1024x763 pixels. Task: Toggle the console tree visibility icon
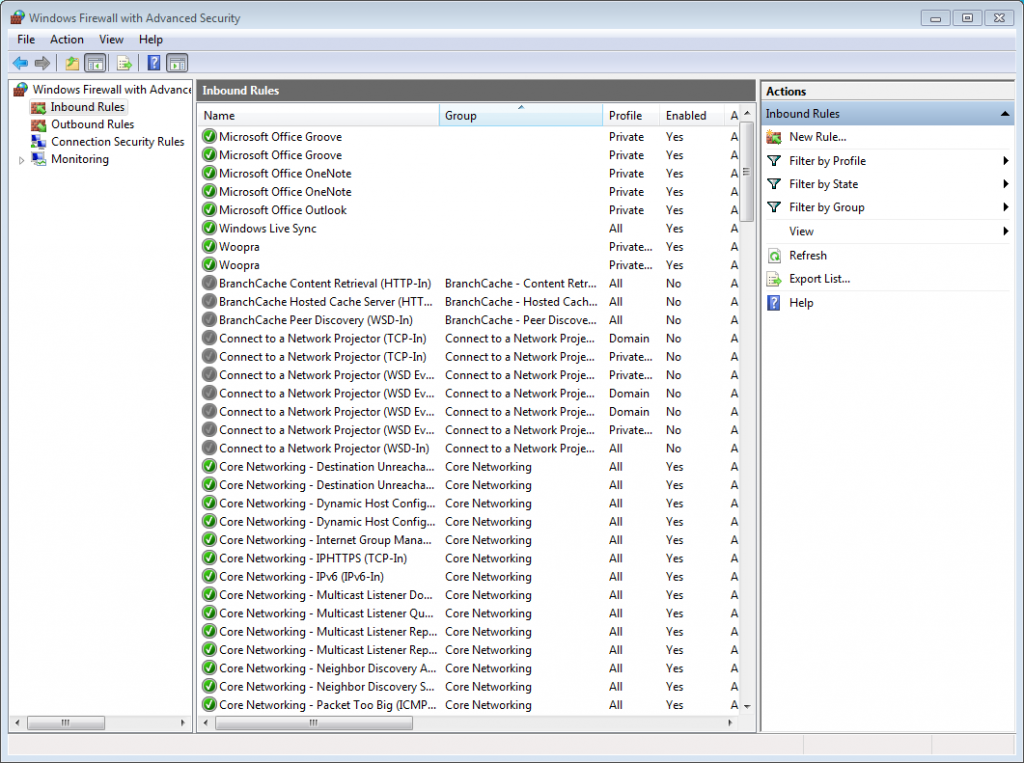(95, 62)
